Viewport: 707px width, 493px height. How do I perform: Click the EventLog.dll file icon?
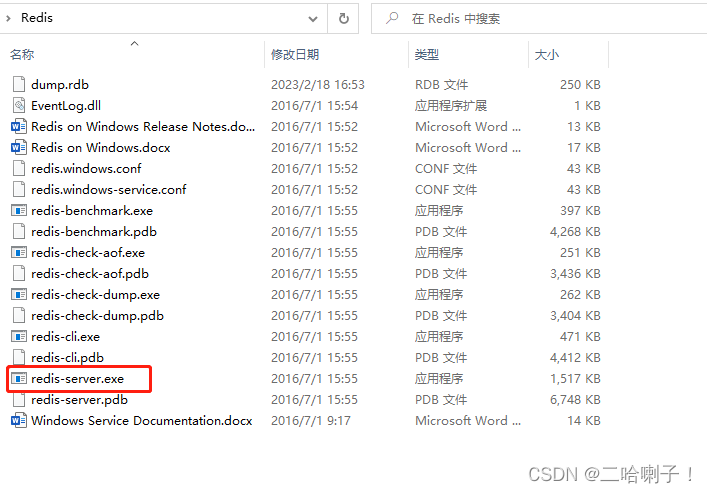(x=18, y=106)
